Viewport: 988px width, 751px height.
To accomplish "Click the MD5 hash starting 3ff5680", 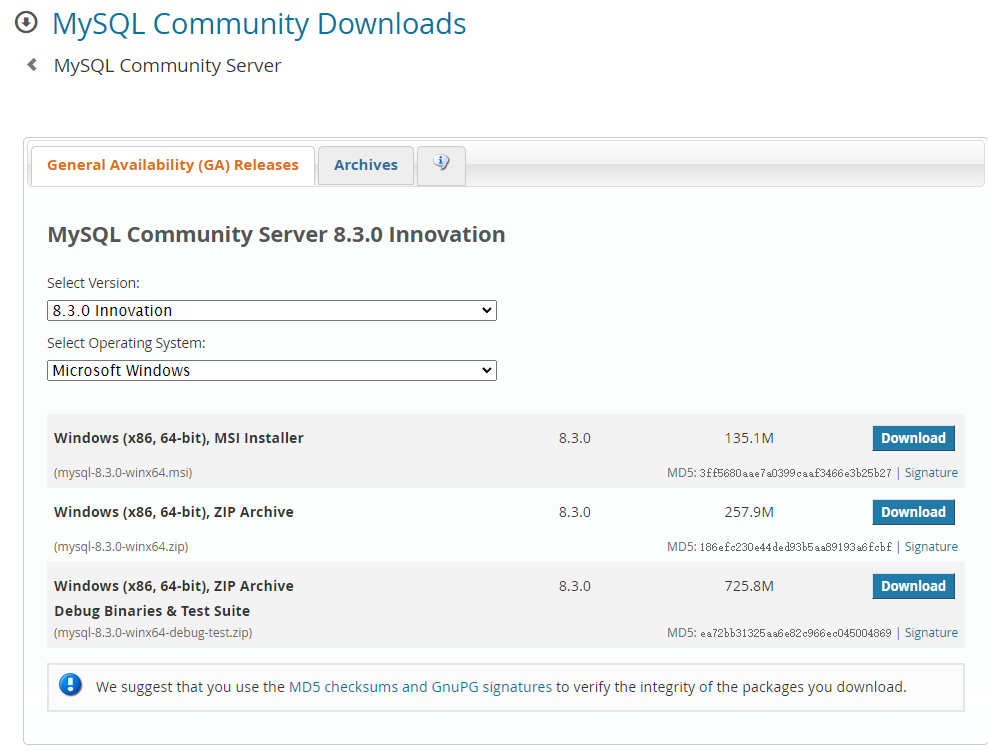I will point(795,473).
